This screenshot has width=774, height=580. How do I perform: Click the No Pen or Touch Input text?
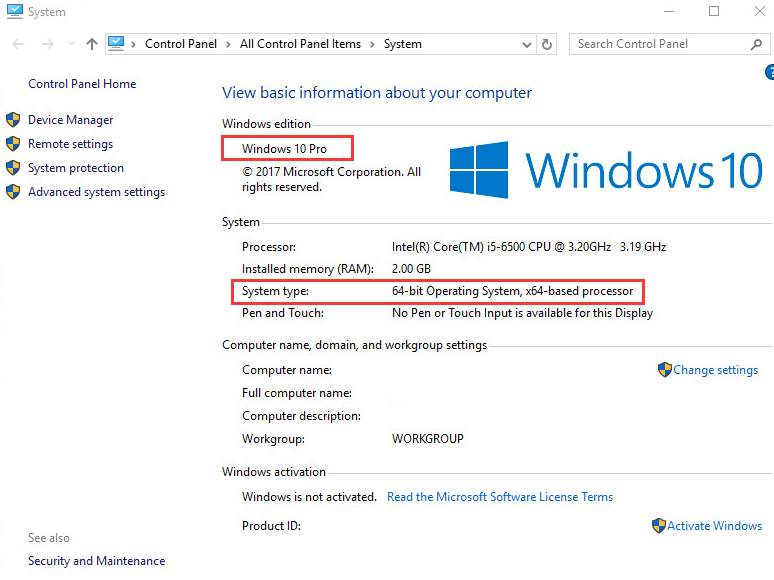click(x=522, y=313)
